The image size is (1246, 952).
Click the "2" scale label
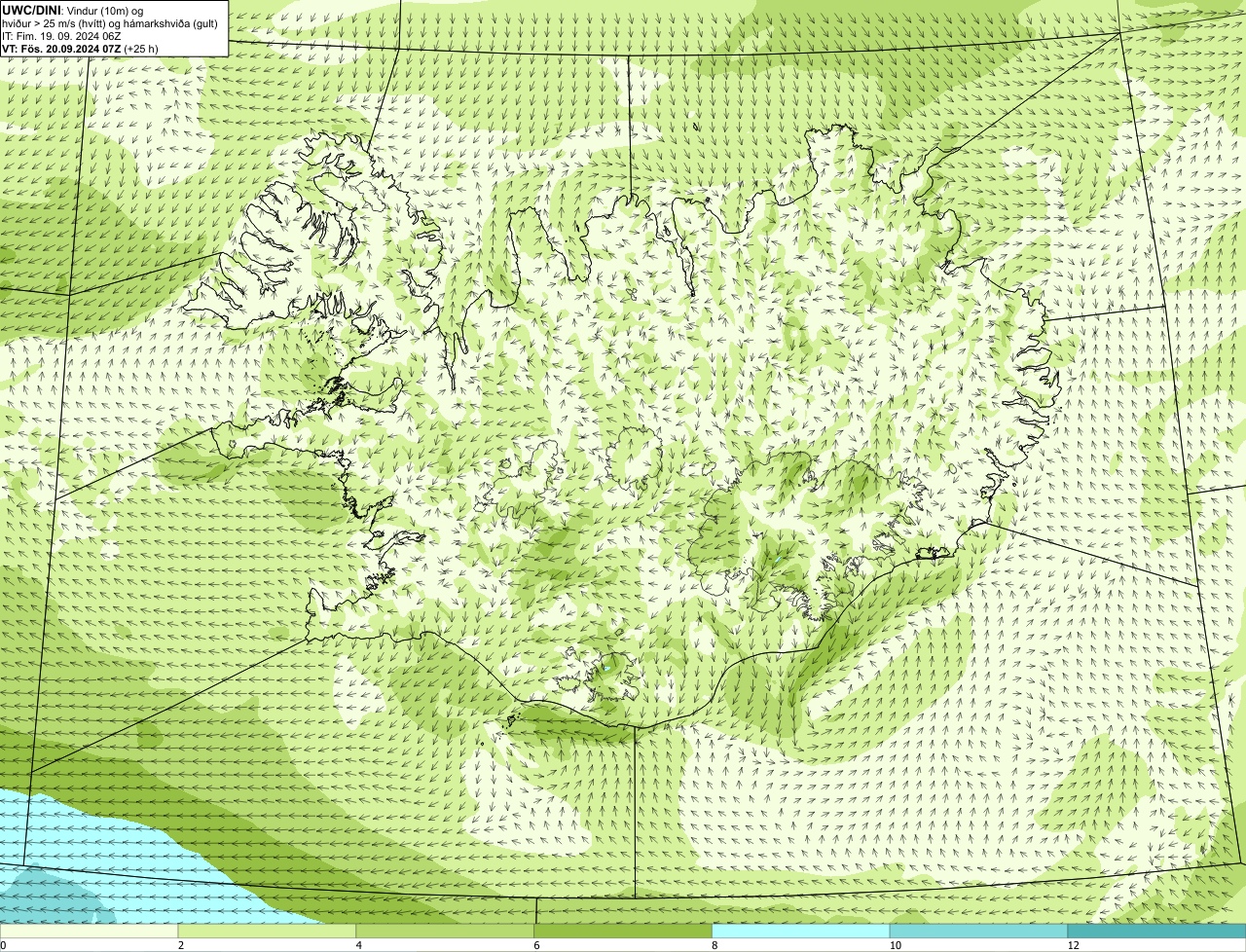pos(181,945)
